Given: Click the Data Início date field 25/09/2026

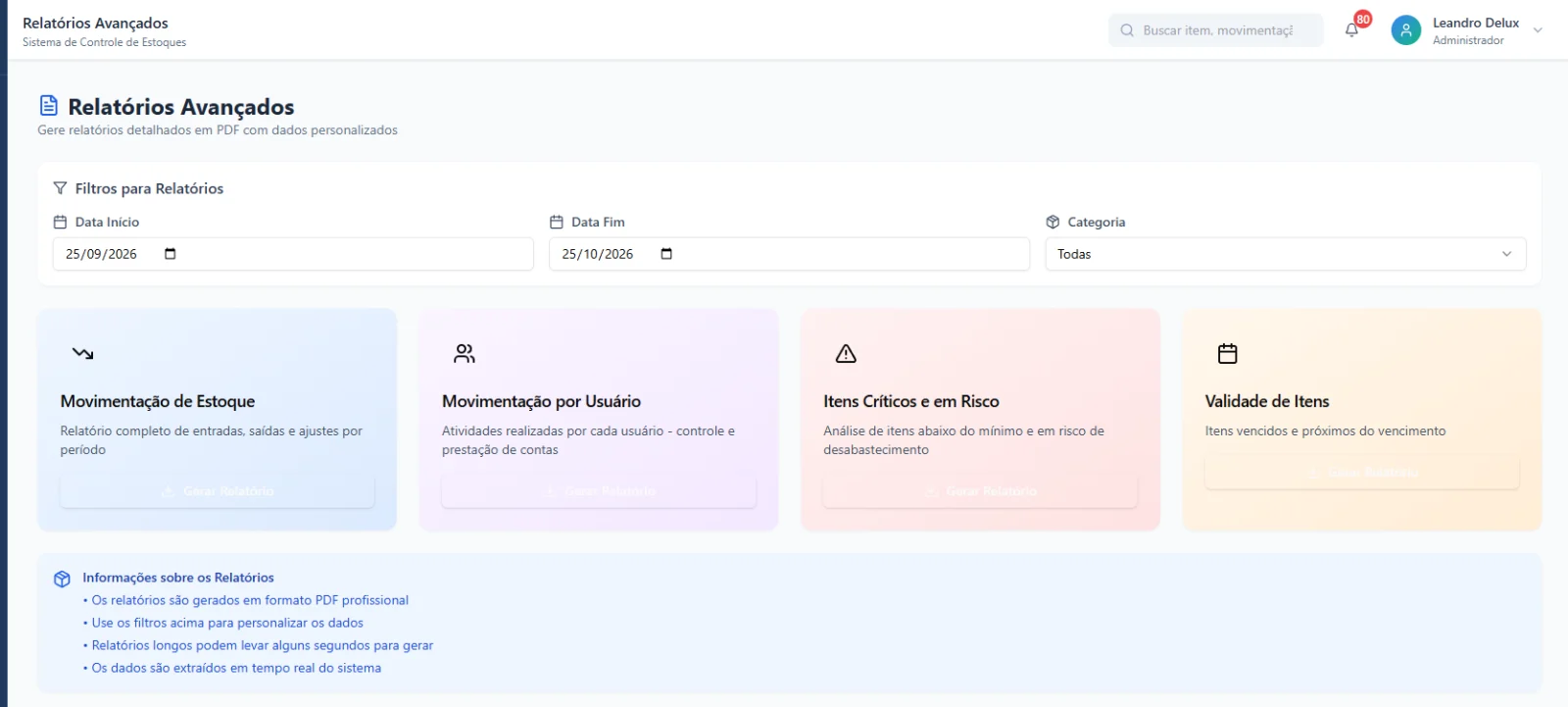Looking at the screenshot, I should pos(293,254).
